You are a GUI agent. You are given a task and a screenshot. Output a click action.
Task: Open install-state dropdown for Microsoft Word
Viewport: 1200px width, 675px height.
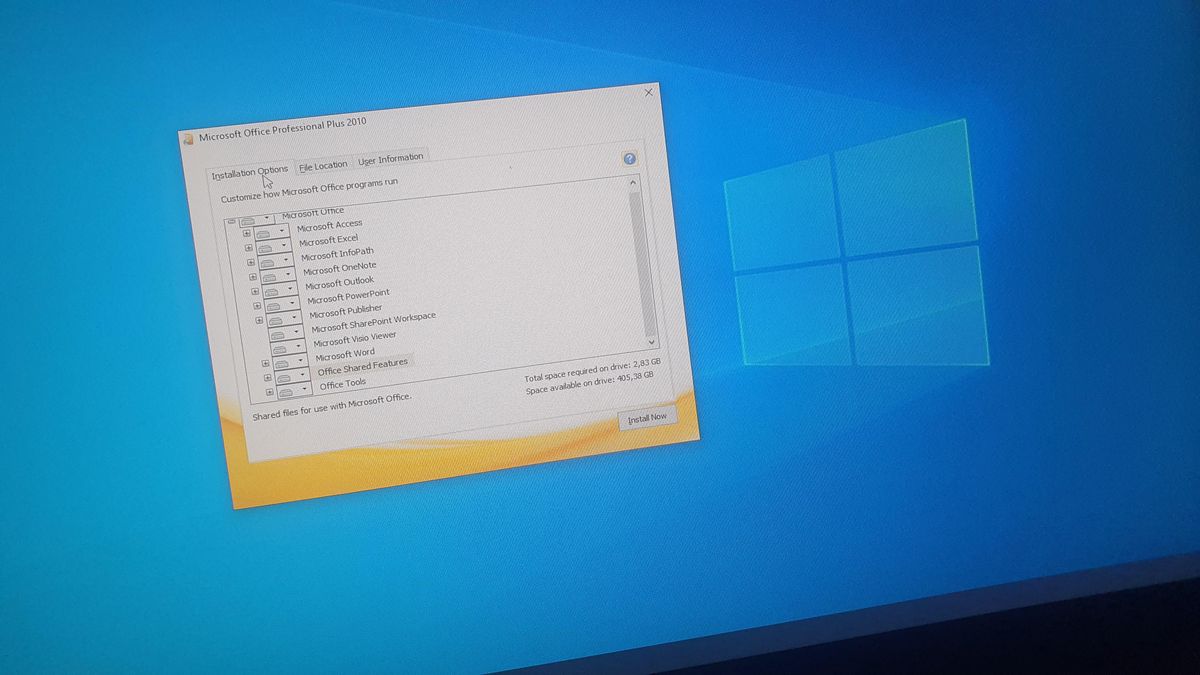pyautogui.click(x=291, y=360)
